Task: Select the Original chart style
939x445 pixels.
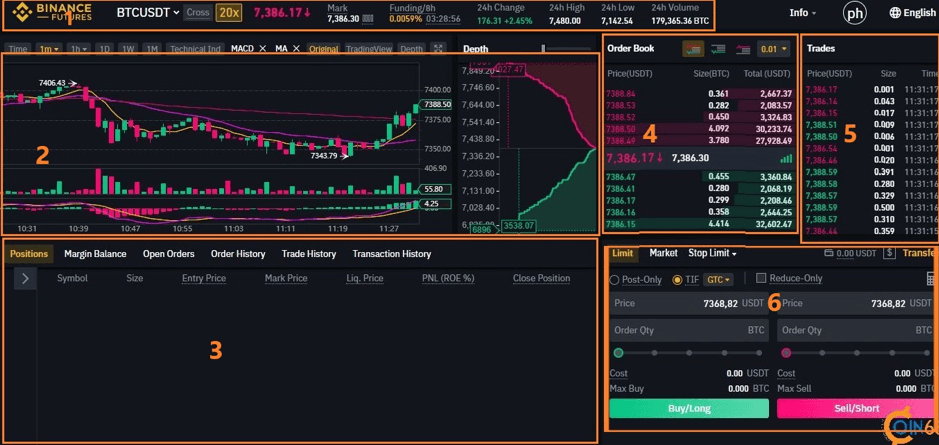Action: point(324,49)
